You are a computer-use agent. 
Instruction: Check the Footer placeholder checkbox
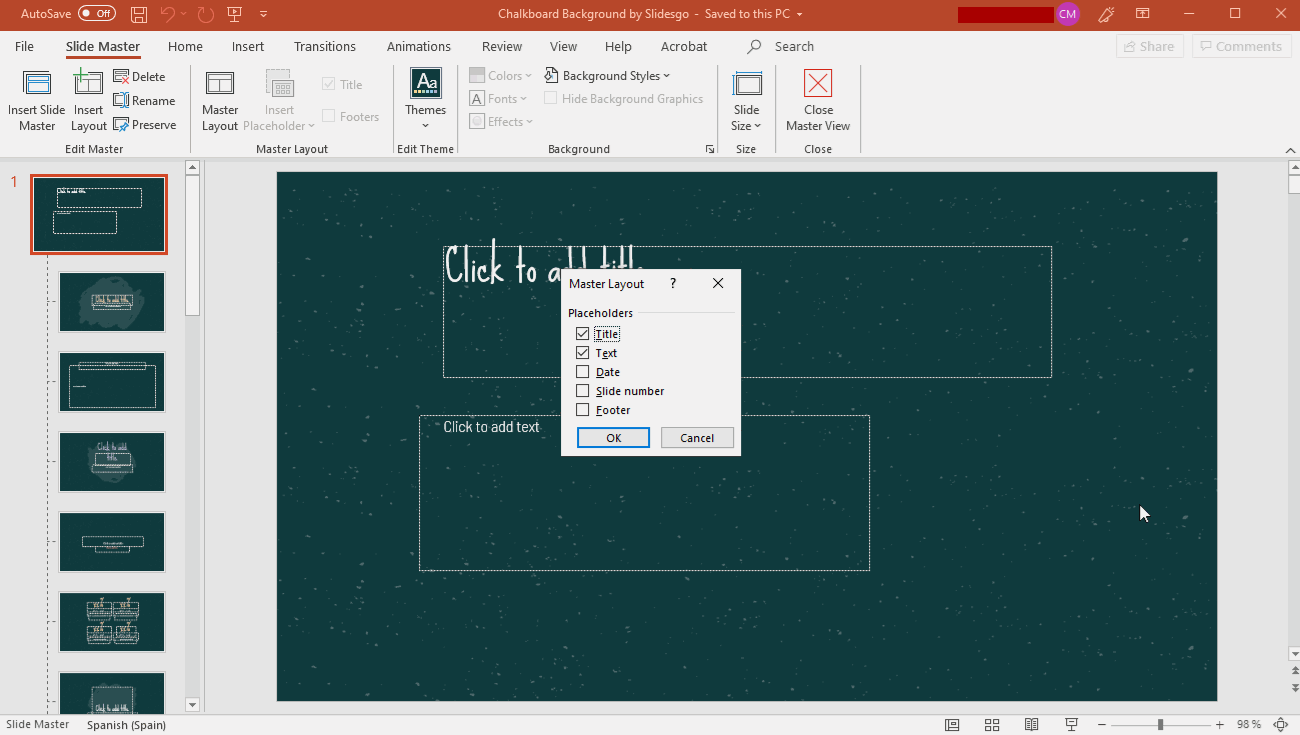pyautogui.click(x=583, y=410)
